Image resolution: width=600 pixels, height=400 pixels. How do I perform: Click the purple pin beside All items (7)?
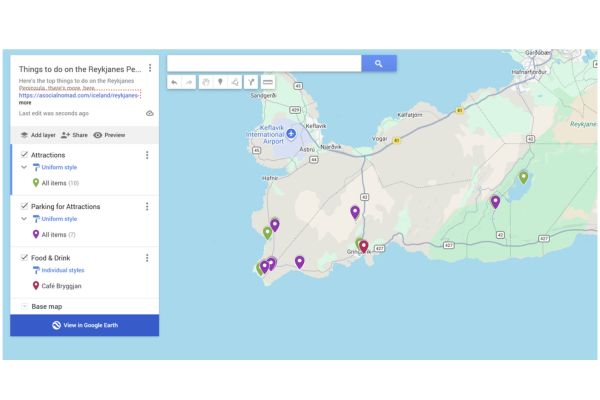pos(36,234)
